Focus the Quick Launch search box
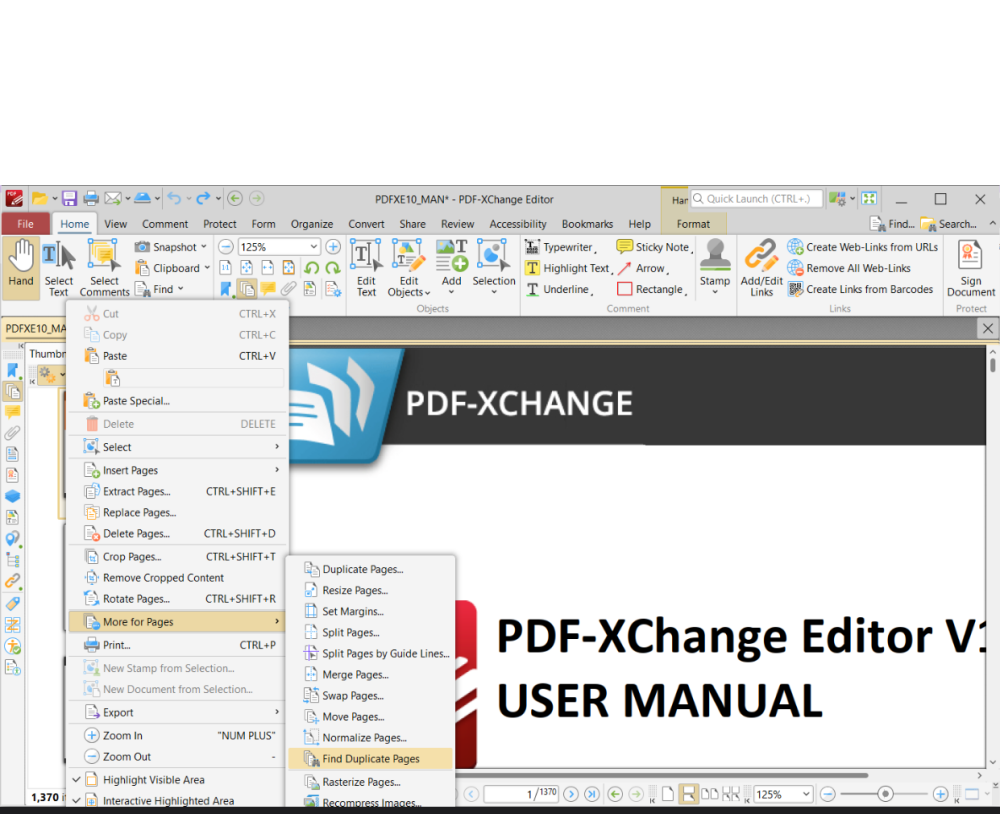 click(757, 198)
